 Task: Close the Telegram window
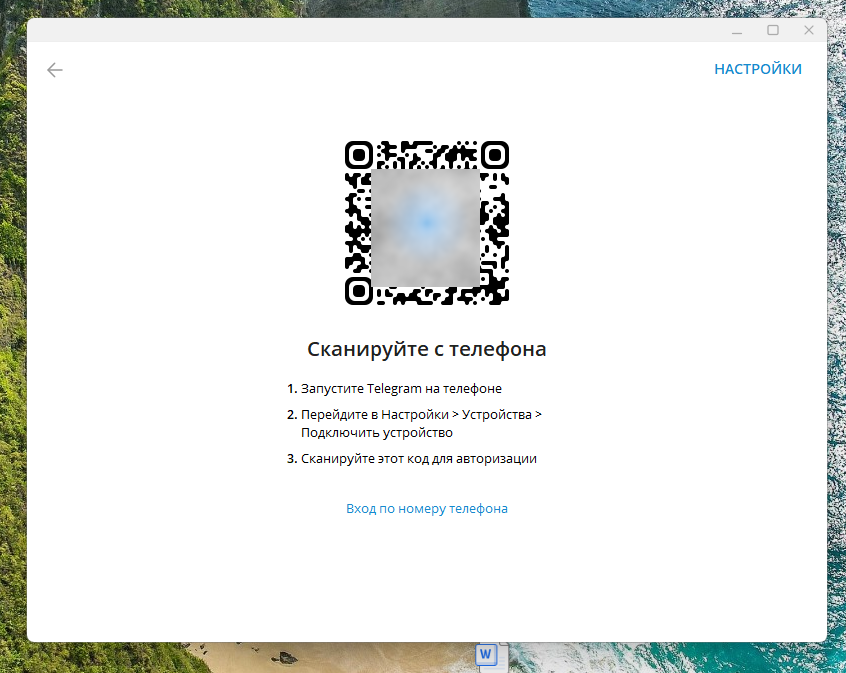[x=808, y=30]
